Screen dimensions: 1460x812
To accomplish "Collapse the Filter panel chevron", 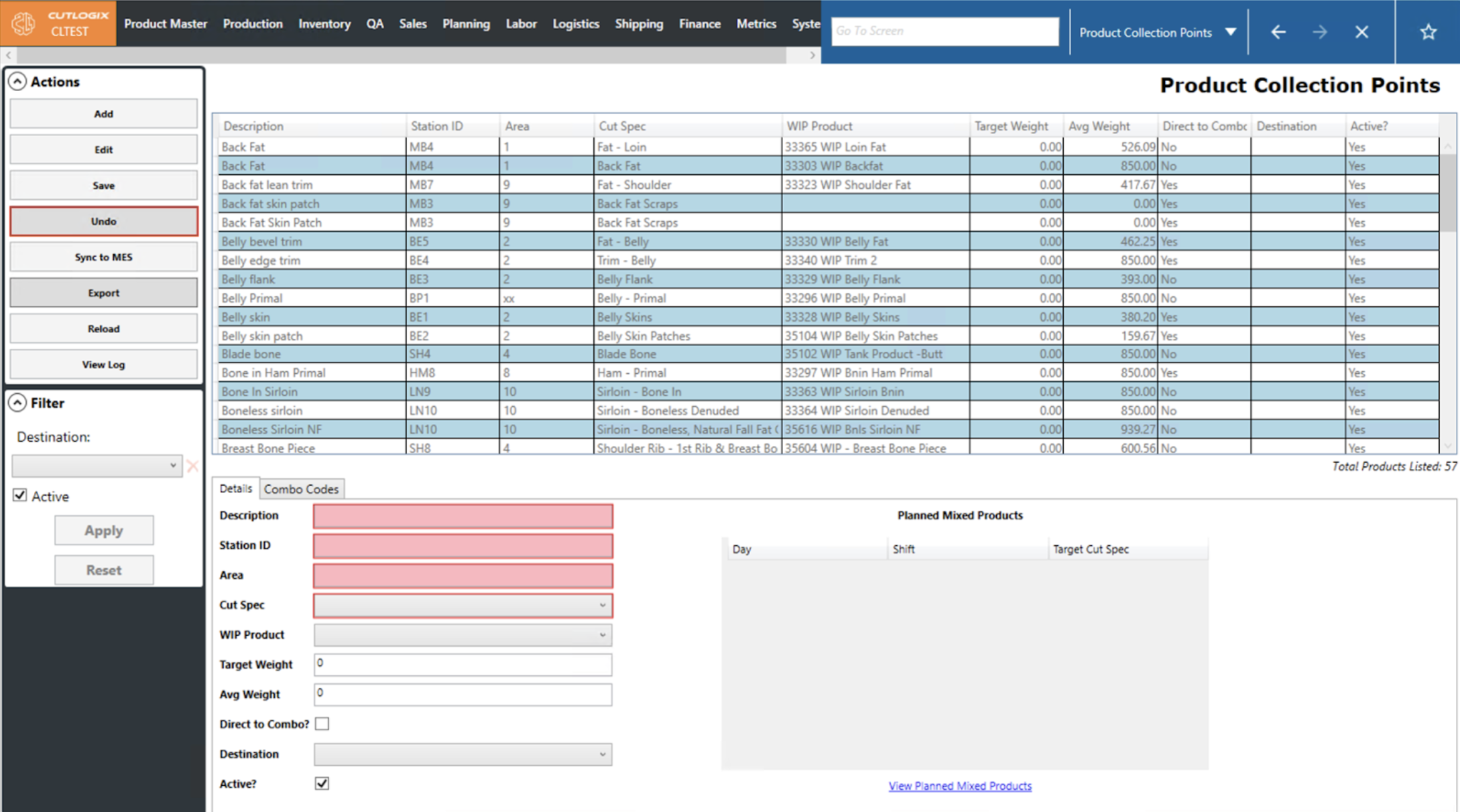I will 17,403.
